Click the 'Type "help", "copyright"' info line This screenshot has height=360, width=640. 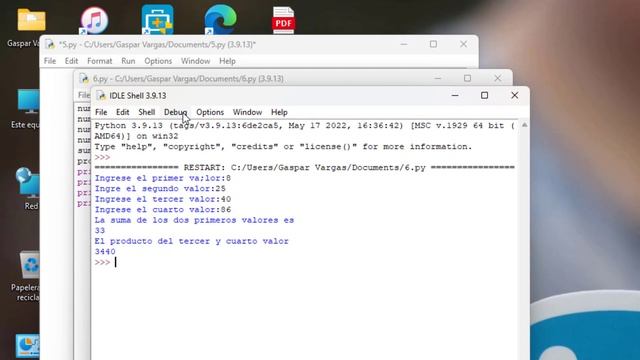click(x=283, y=147)
